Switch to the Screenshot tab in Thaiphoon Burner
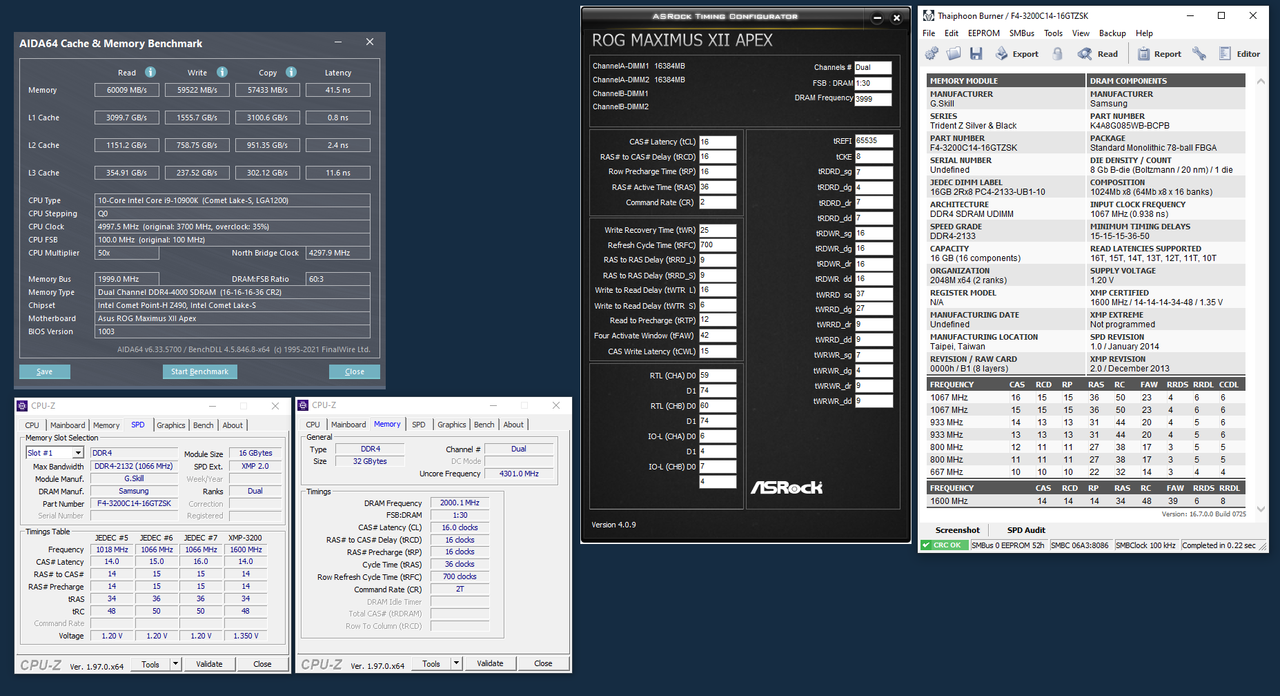The width and height of the screenshot is (1280, 696). (957, 530)
